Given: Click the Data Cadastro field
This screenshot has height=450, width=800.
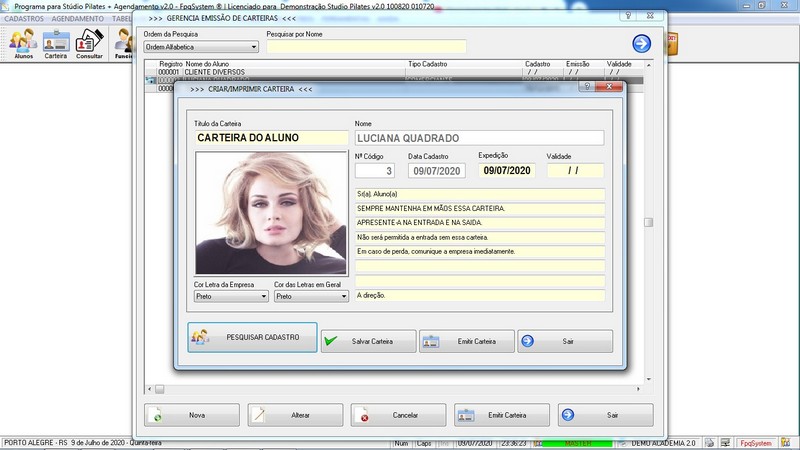Looking at the screenshot, I should (x=437, y=170).
